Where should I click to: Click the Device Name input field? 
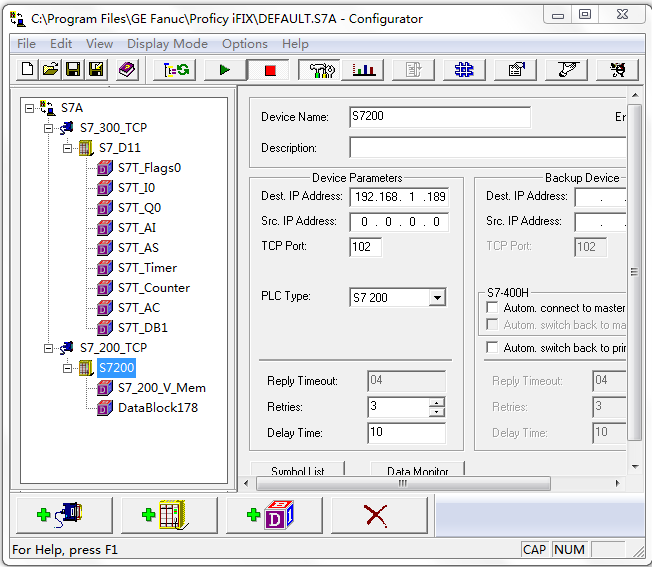coord(440,117)
